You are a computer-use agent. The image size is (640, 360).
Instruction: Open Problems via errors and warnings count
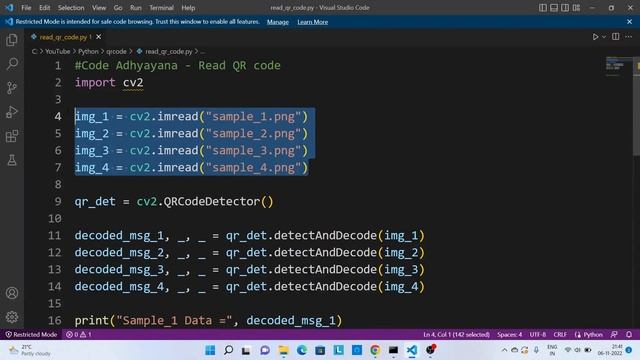click(x=78, y=335)
